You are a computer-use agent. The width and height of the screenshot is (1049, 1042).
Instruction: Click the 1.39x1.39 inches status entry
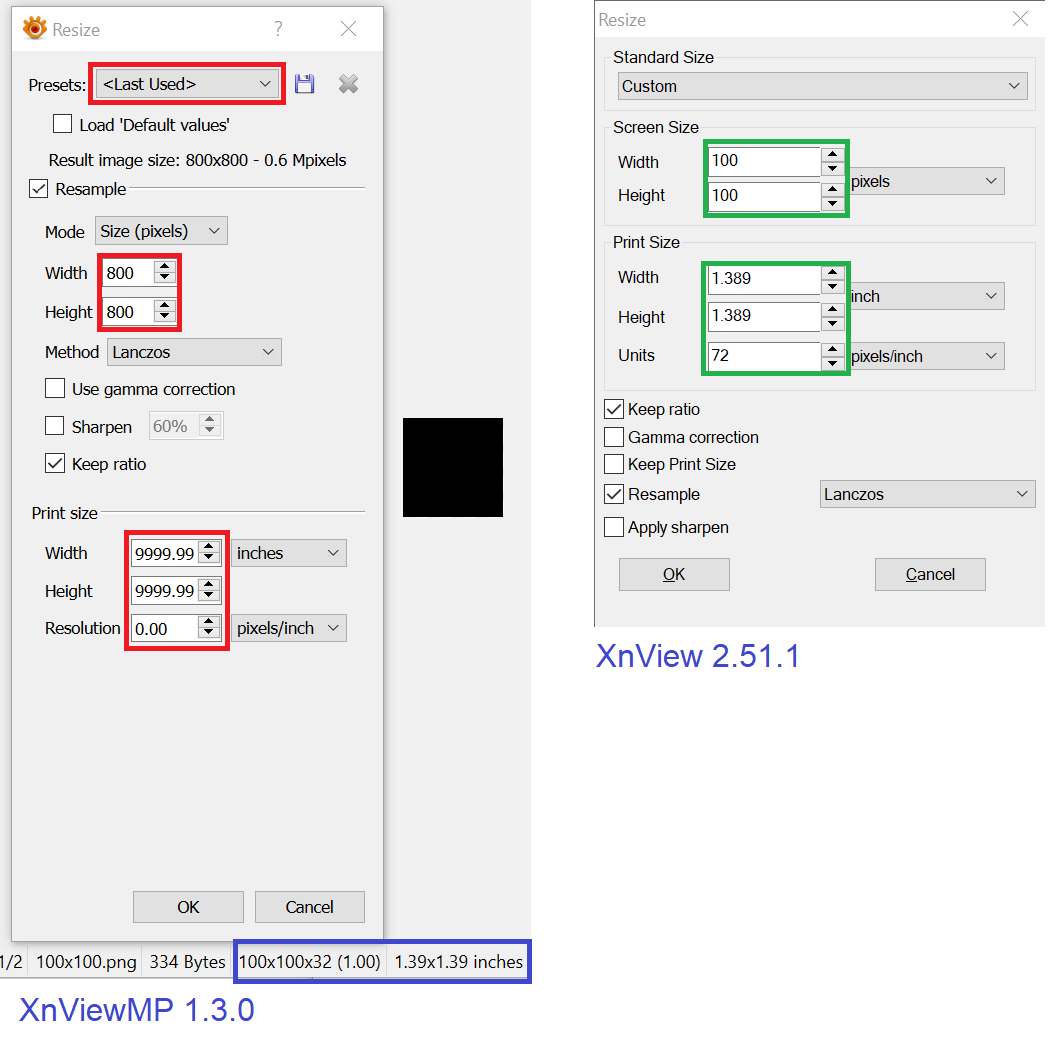point(458,962)
